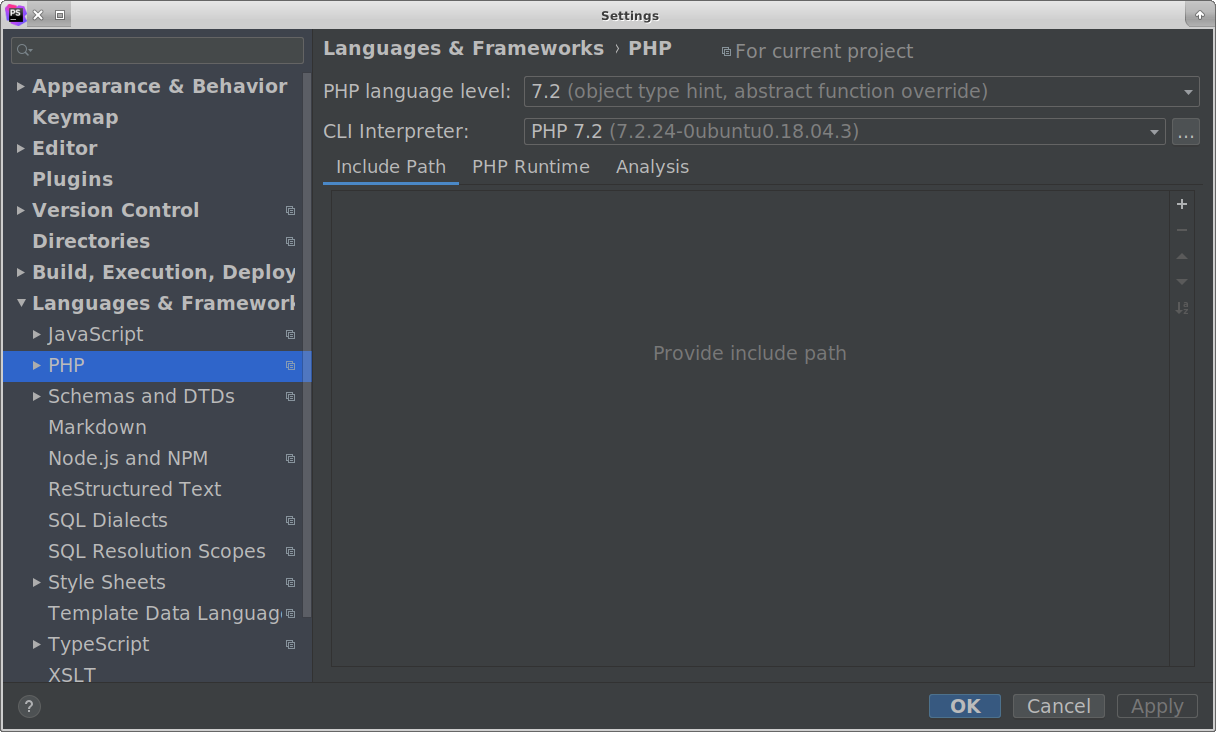Click the settings search field
Image resolution: width=1216 pixels, height=732 pixels.
[158, 50]
